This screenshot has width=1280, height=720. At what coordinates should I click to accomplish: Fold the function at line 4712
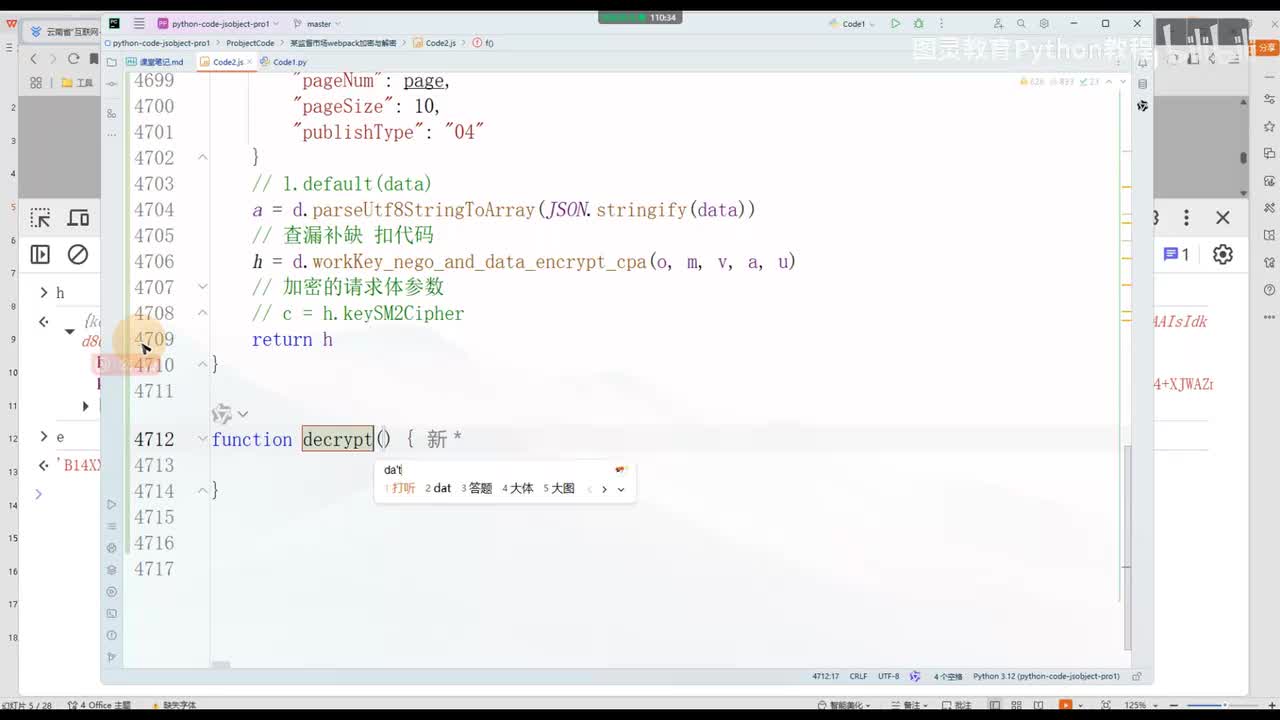[x=204, y=439]
